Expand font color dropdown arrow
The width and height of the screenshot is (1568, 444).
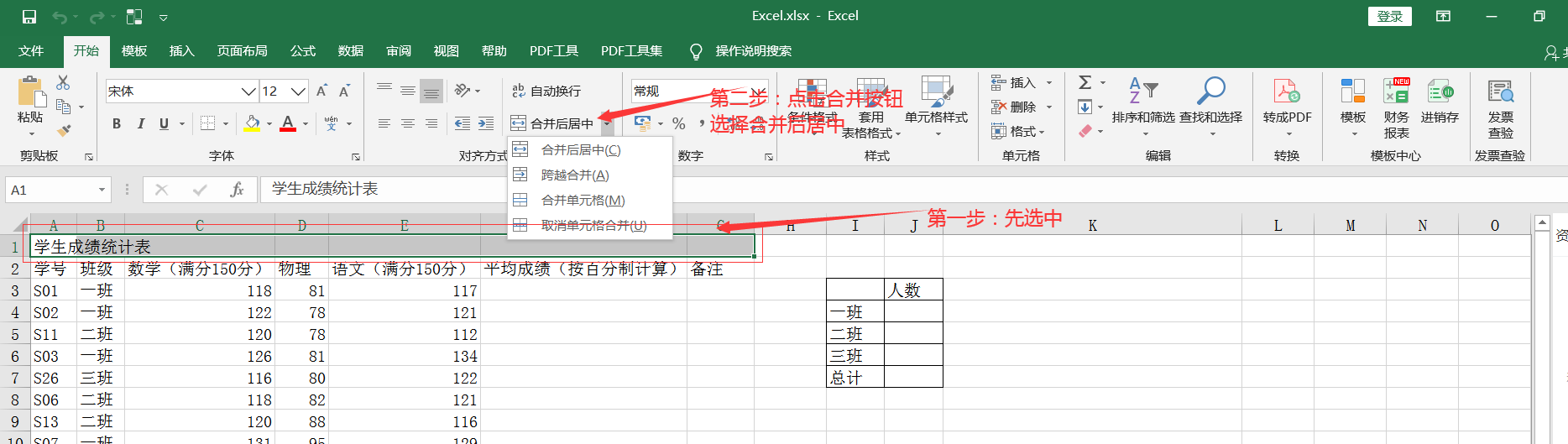coord(306,123)
